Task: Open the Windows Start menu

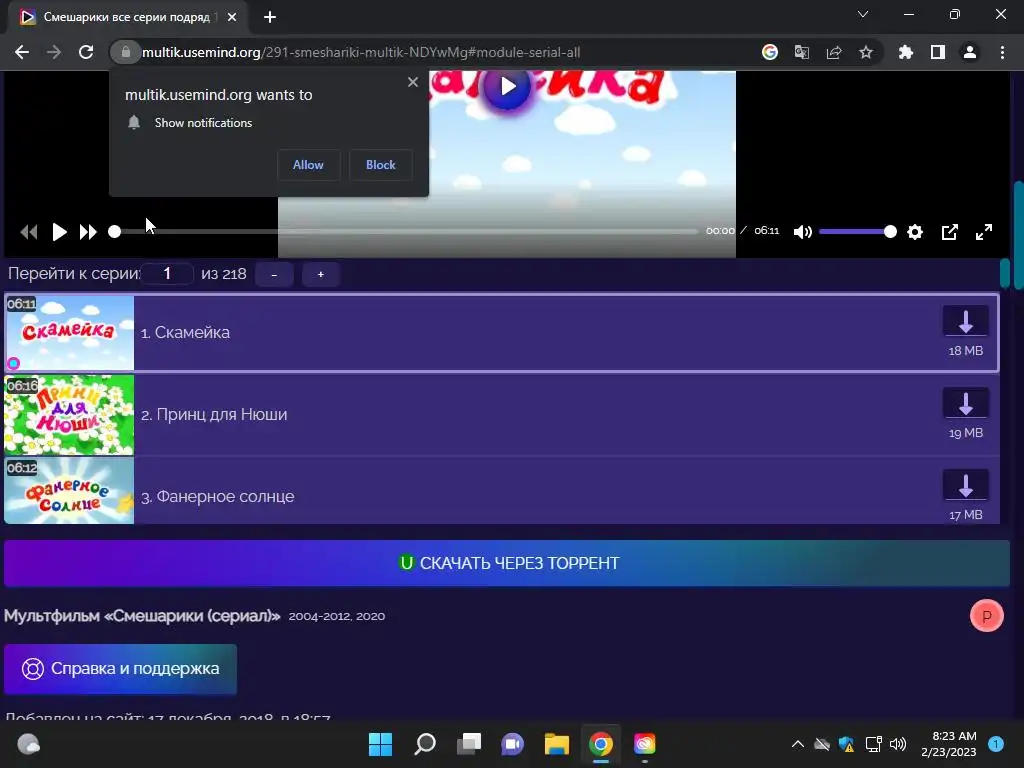Action: (380, 744)
